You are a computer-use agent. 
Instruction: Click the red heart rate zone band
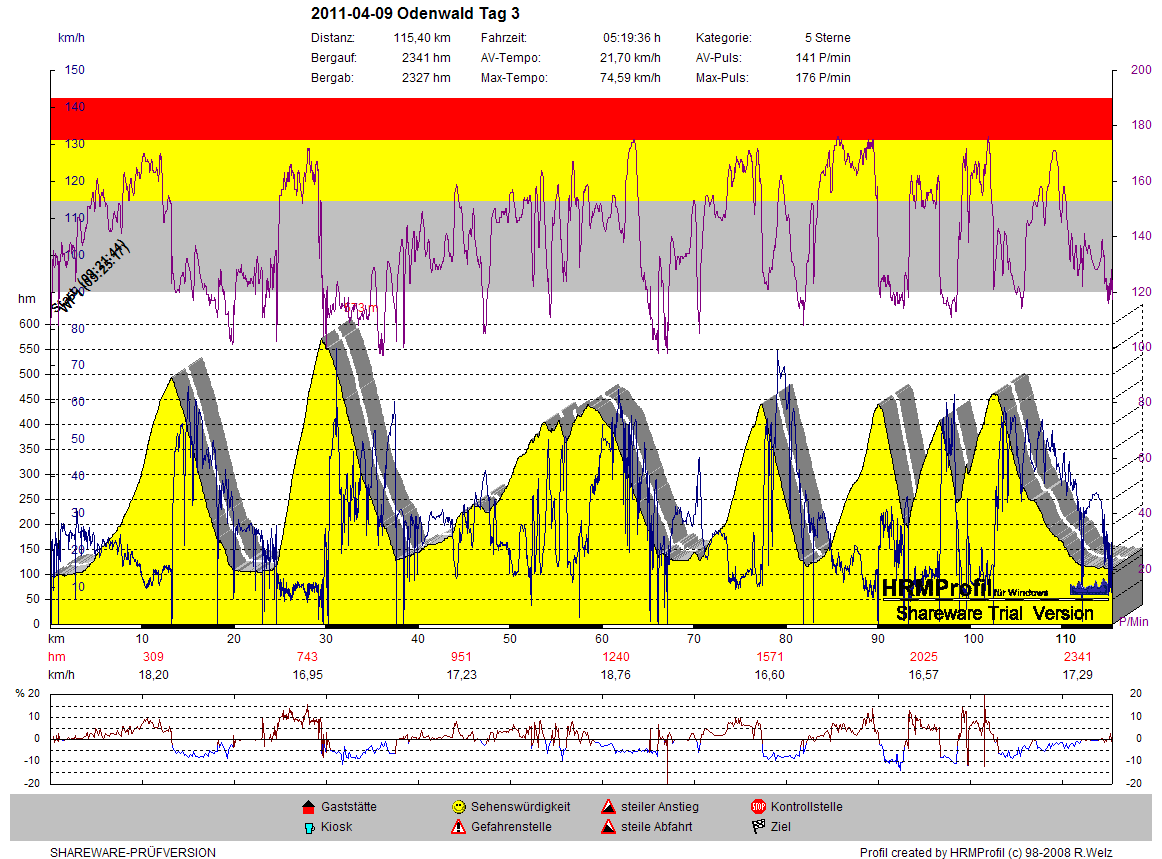click(x=580, y=118)
